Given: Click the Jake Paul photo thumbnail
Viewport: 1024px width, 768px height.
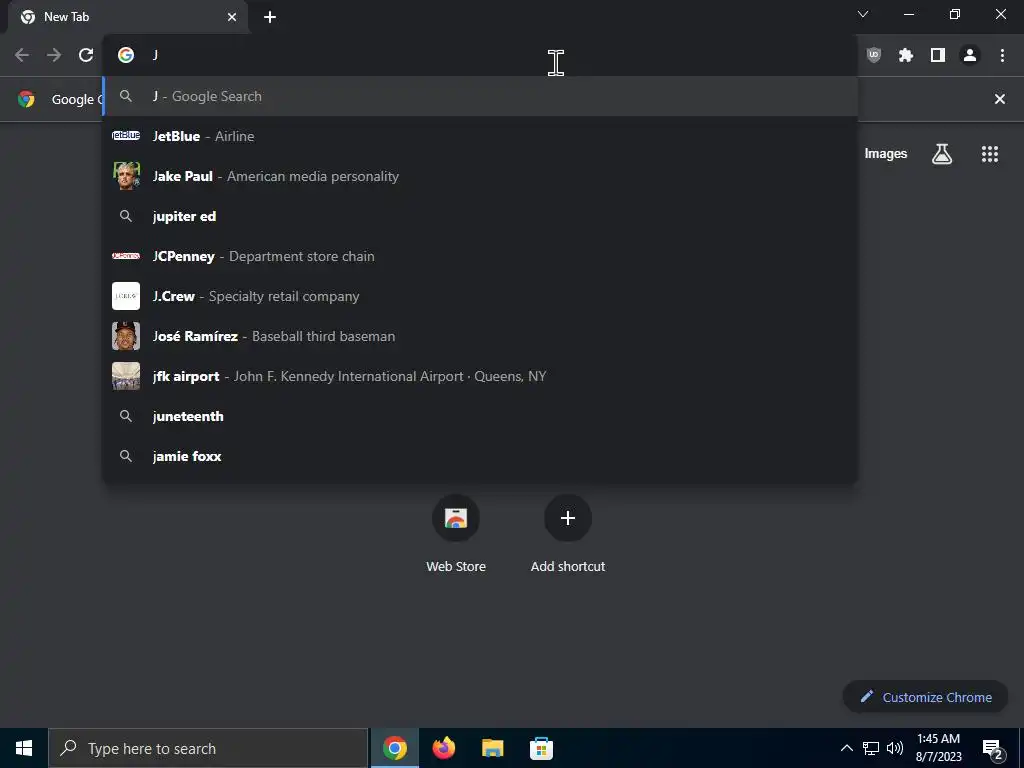Looking at the screenshot, I should (126, 176).
